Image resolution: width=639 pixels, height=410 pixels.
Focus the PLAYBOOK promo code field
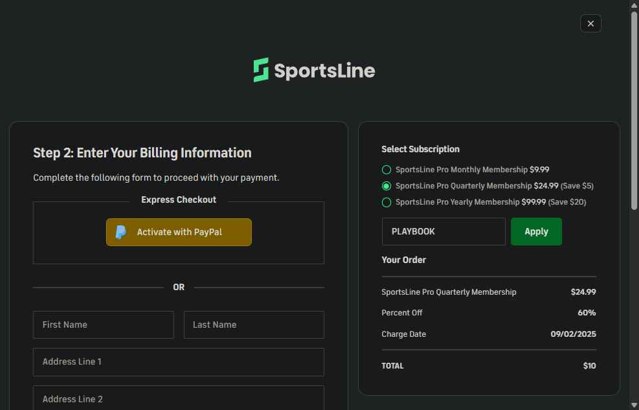tap(444, 231)
